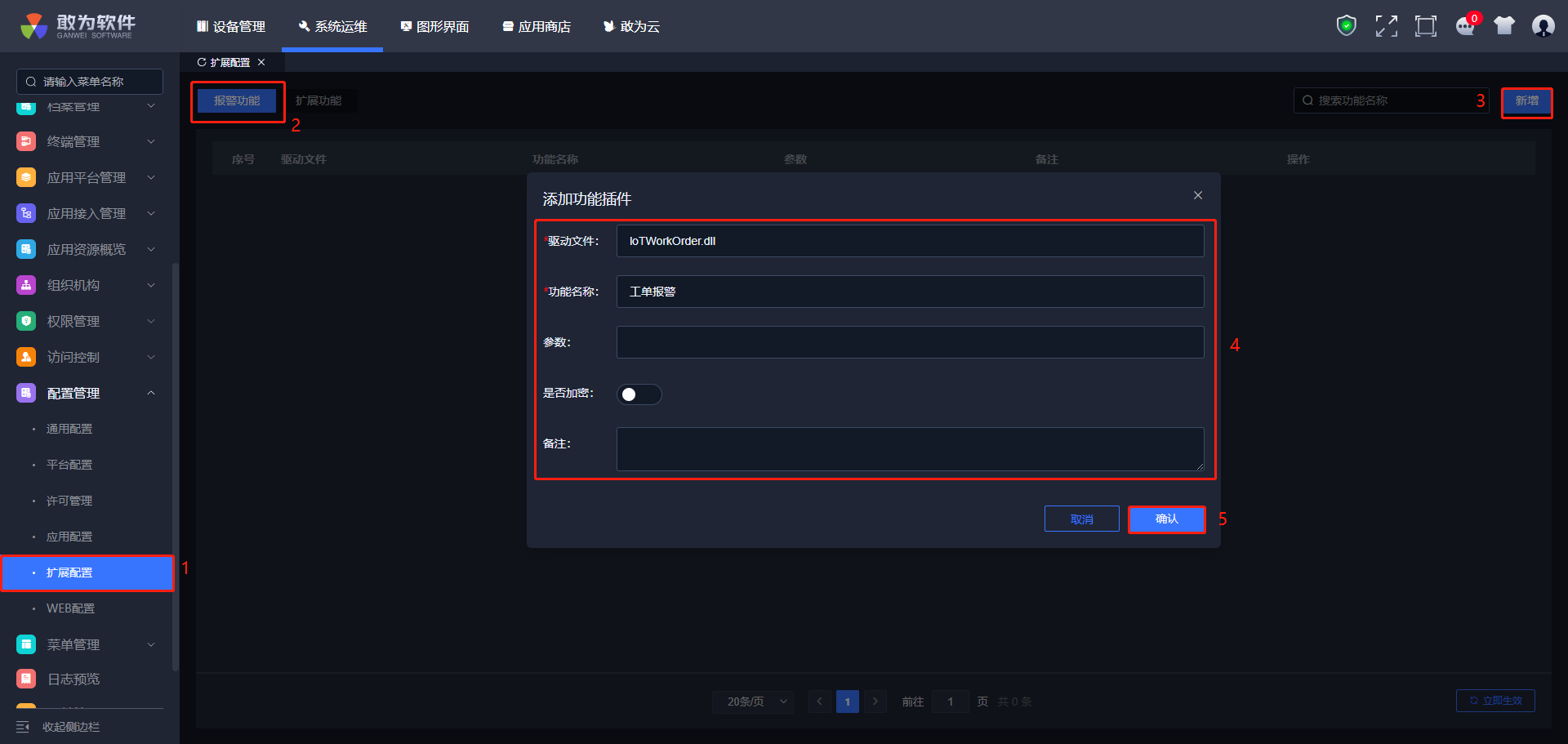Toggle the 是否加密 switch
Screen dimensions: 1568x744
pos(639,394)
